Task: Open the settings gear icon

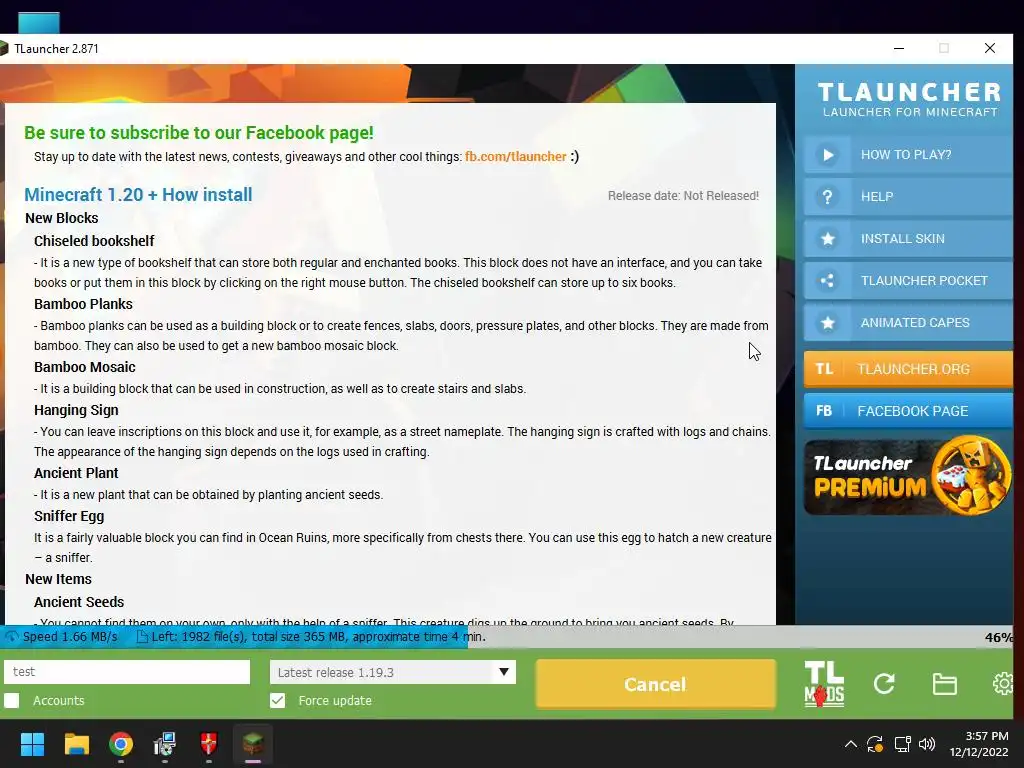Action: click(1003, 684)
